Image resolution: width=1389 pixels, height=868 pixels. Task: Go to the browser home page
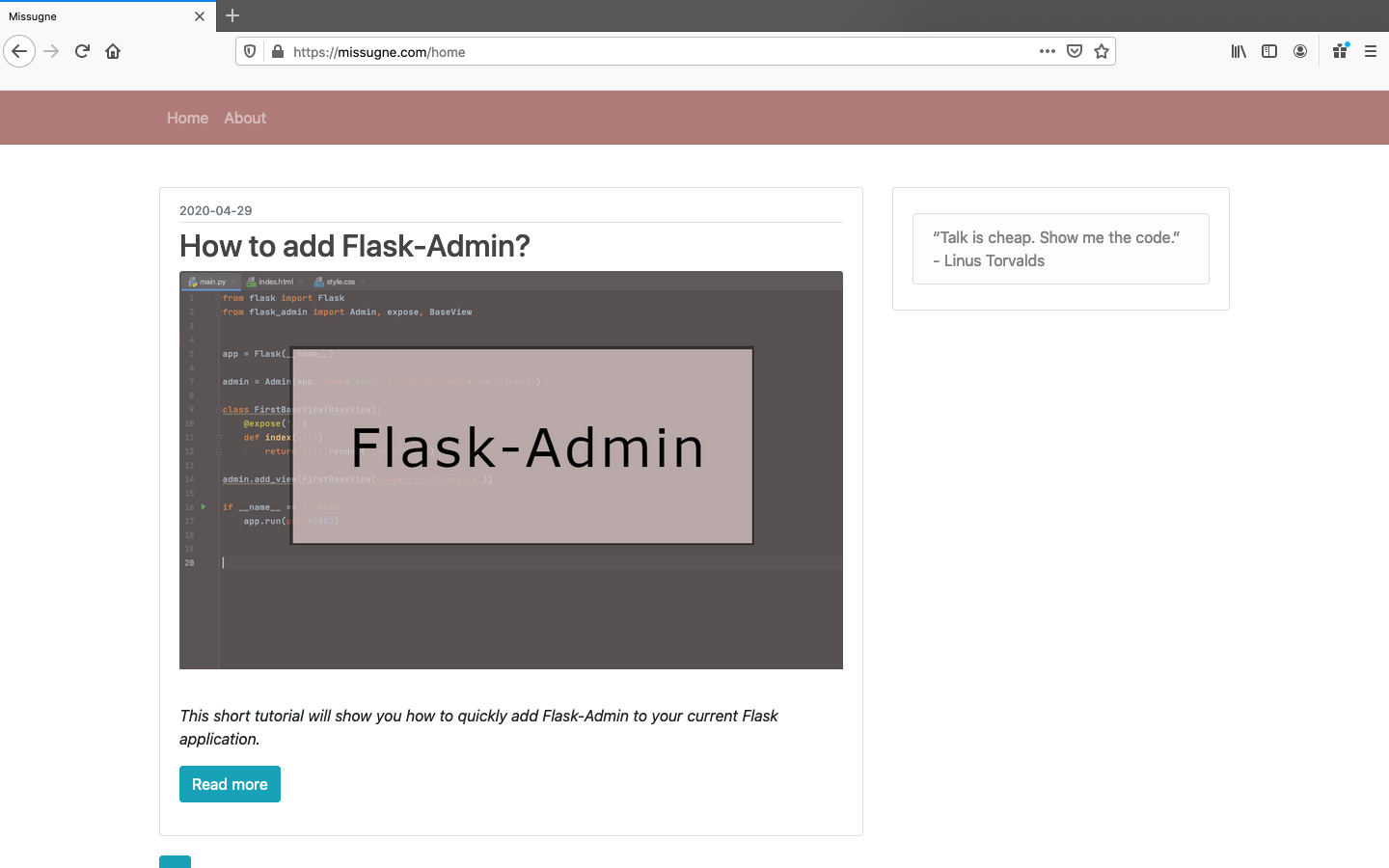coord(113,51)
